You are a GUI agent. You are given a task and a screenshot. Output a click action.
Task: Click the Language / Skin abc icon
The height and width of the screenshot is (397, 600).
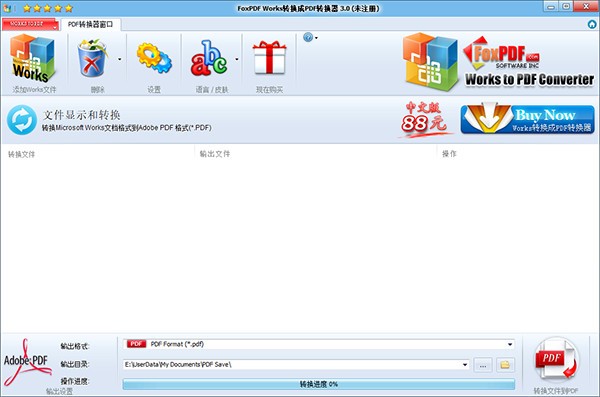tap(209, 58)
